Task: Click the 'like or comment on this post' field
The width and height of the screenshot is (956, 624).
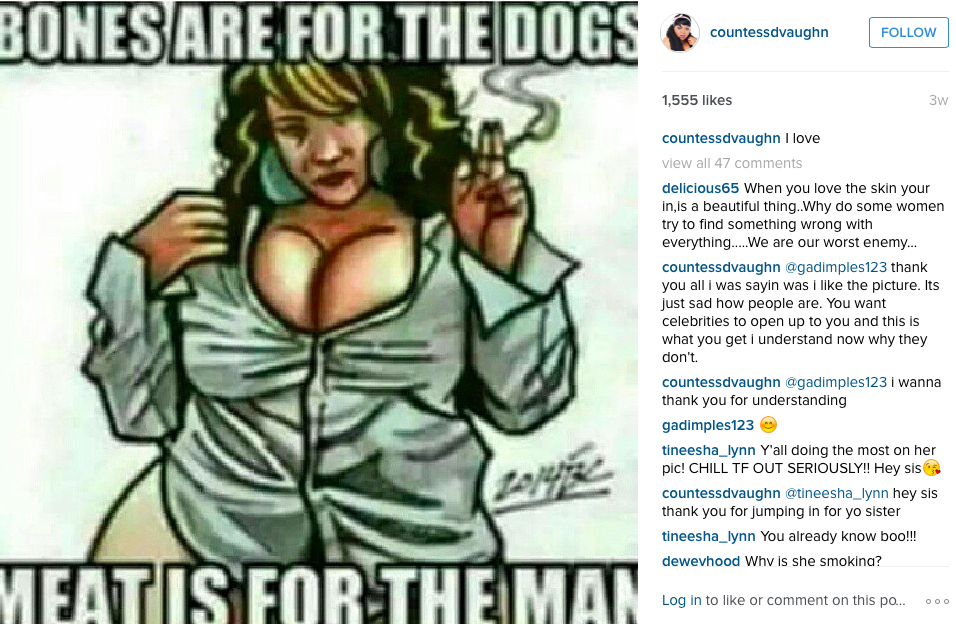Action: 805,601
